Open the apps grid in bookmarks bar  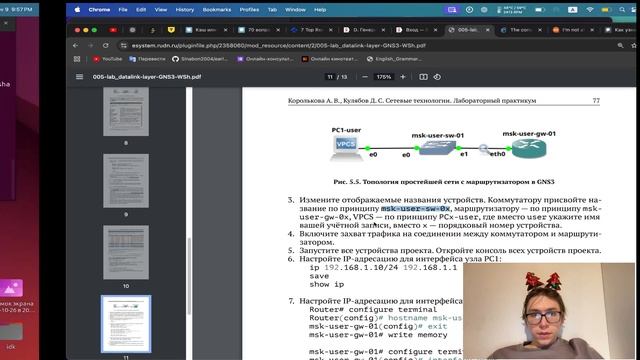(77, 59)
